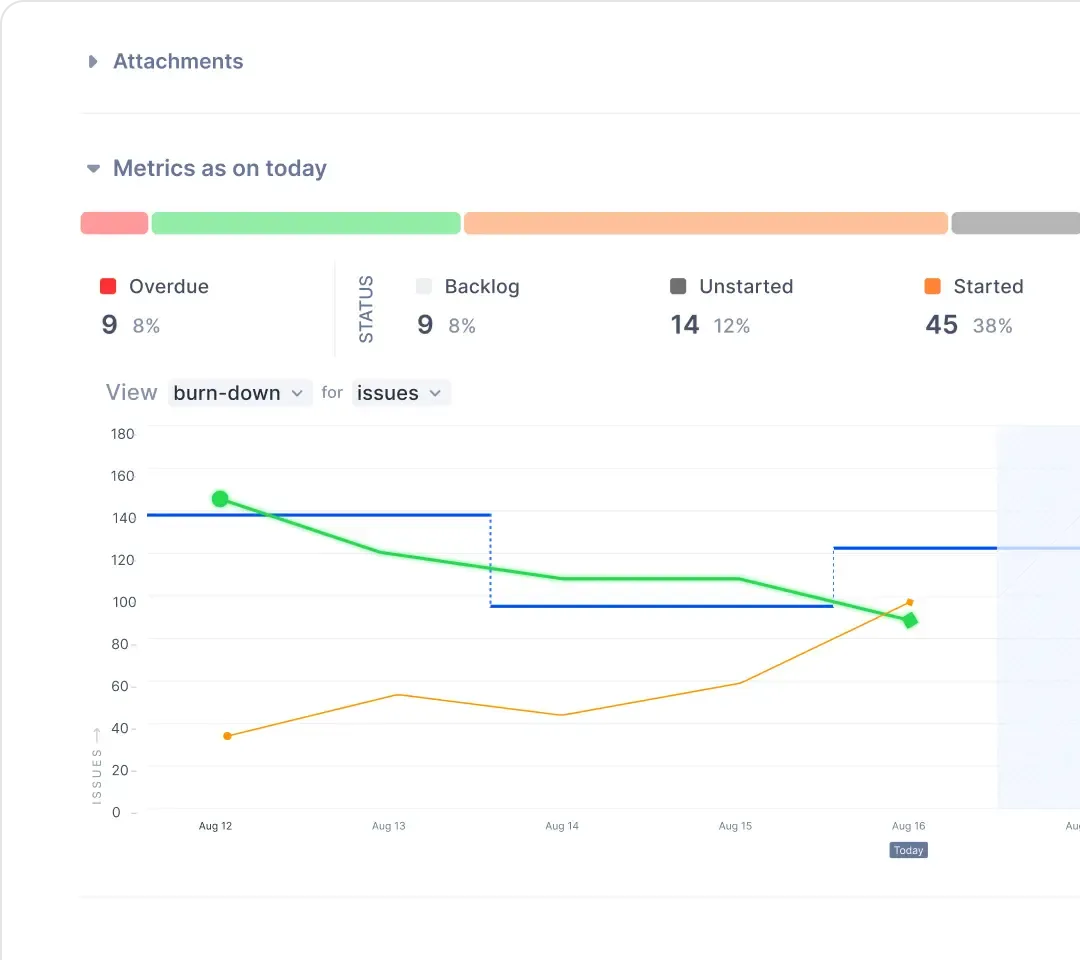Click the Backlog legend square icon
The width and height of the screenshot is (1080, 960).
tap(424, 287)
